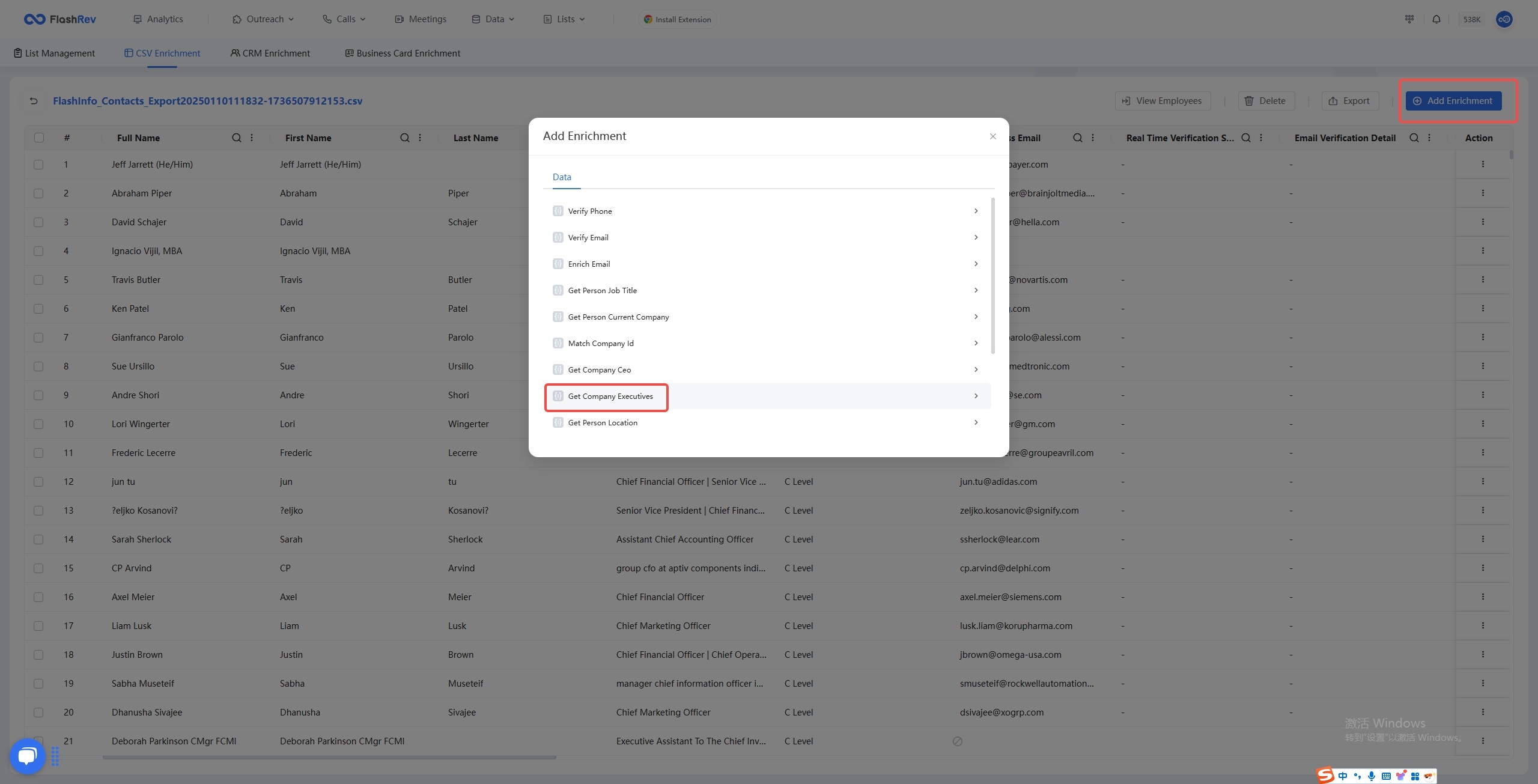Viewport: 1538px width, 784px height.
Task: Check the row 20 Dhanusha Sivajee checkbox
Action: point(38,712)
